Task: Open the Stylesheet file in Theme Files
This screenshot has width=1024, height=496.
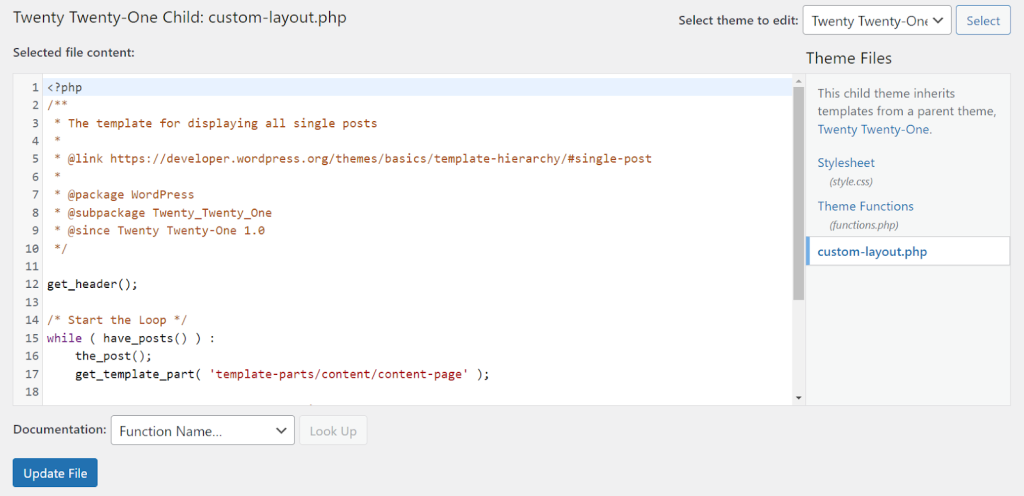Action: tap(846, 163)
